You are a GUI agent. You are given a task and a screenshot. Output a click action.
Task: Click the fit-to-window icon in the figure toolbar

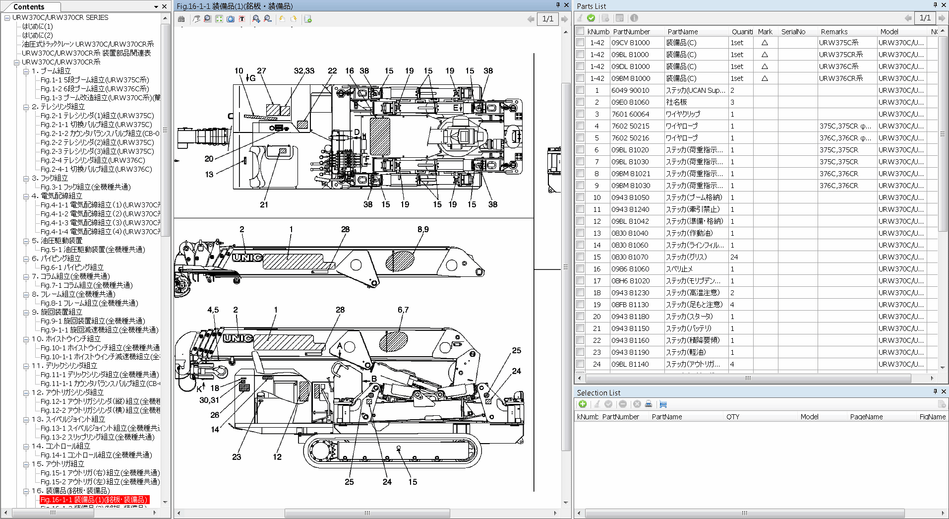tap(218, 19)
